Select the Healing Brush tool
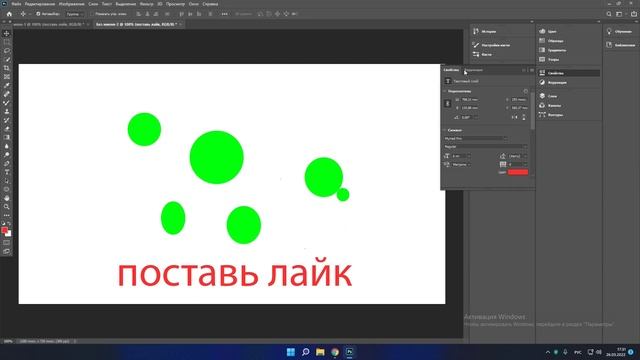The width and height of the screenshot is (640, 360). click(7, 94)
